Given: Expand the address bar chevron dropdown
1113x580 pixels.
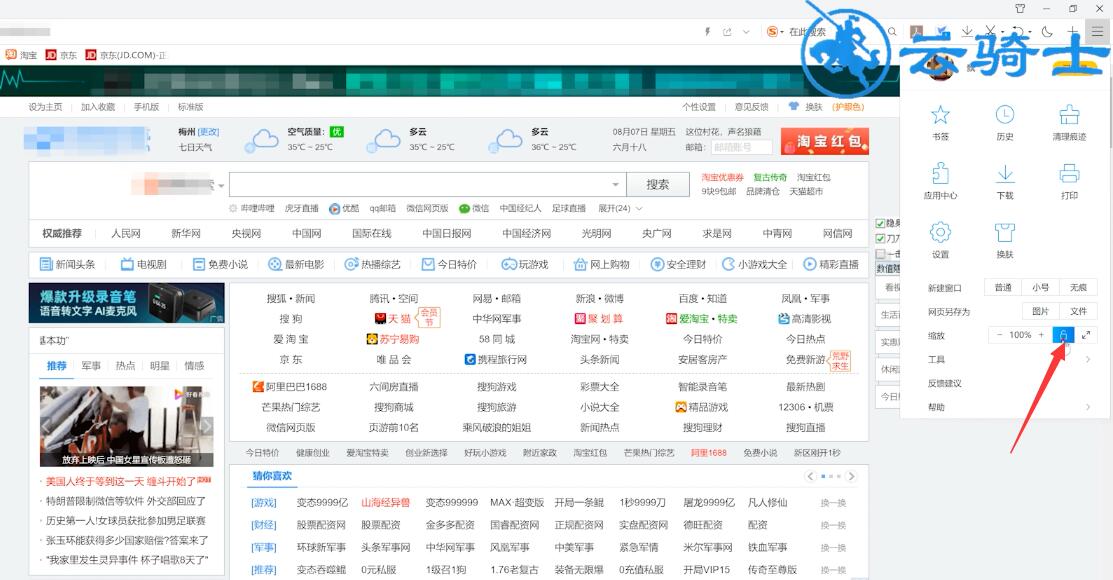Looking at the screenshot, I should (x=745, y=32).
